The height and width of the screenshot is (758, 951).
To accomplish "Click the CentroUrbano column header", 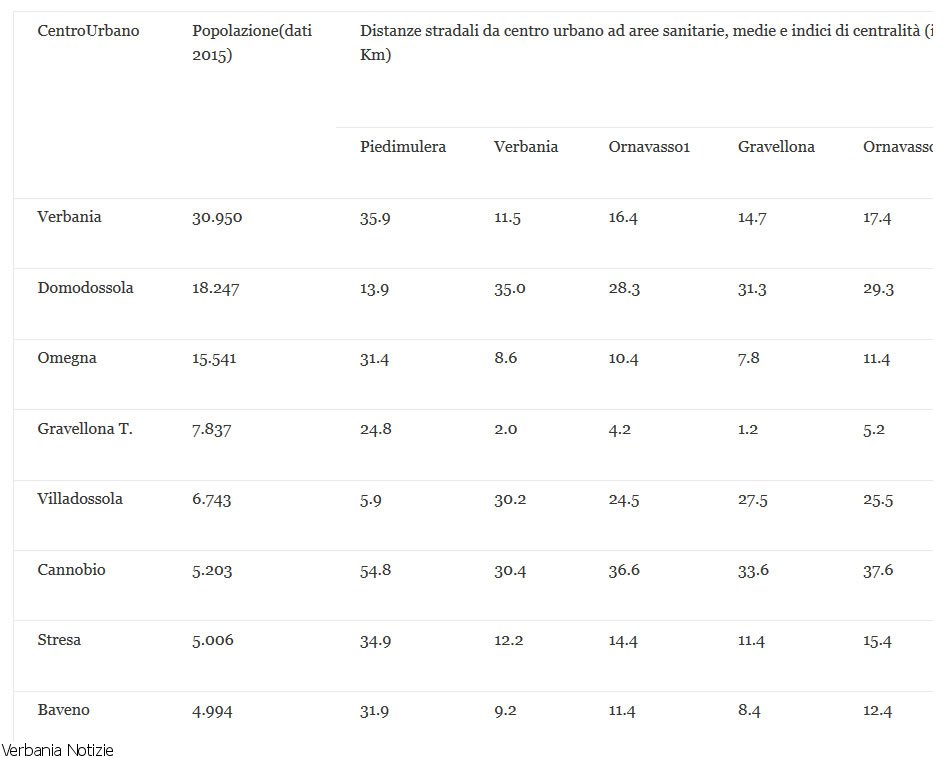I will tap(88, 31).
